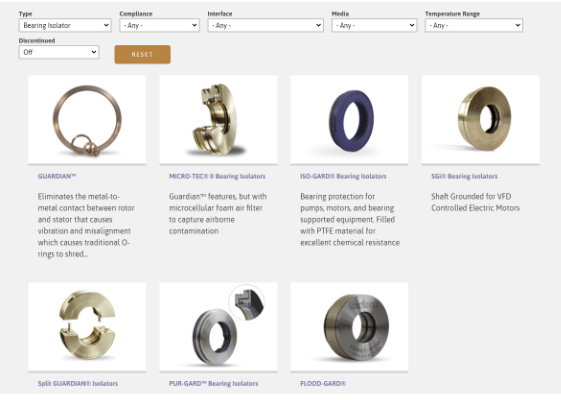Open the Split GUARDIAN isolator image
The width and height of the screenshot is (561, 400).
coord(87,327)
